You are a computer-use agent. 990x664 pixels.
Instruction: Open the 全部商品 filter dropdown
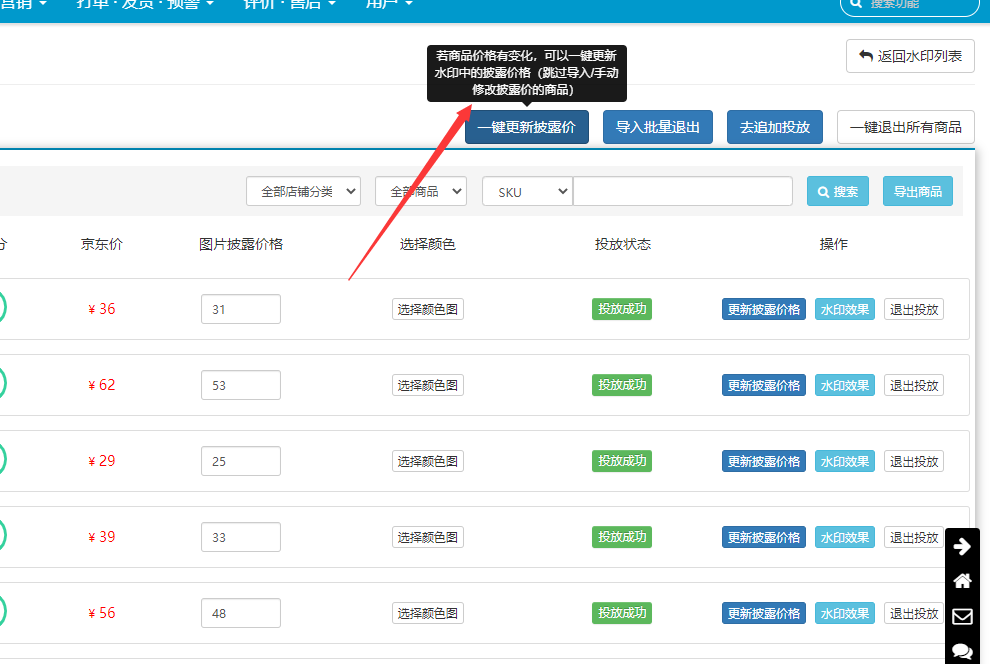[420, 191]
